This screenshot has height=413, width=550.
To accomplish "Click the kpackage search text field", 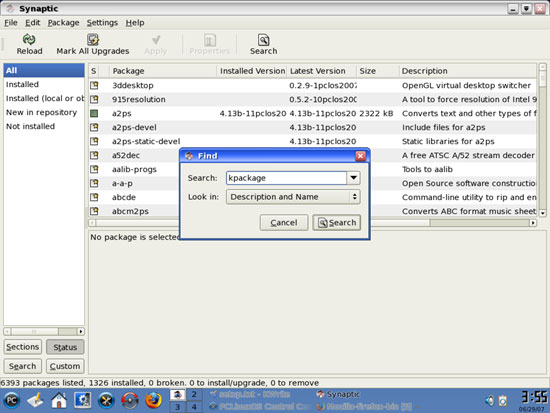I will click(286, 178).
